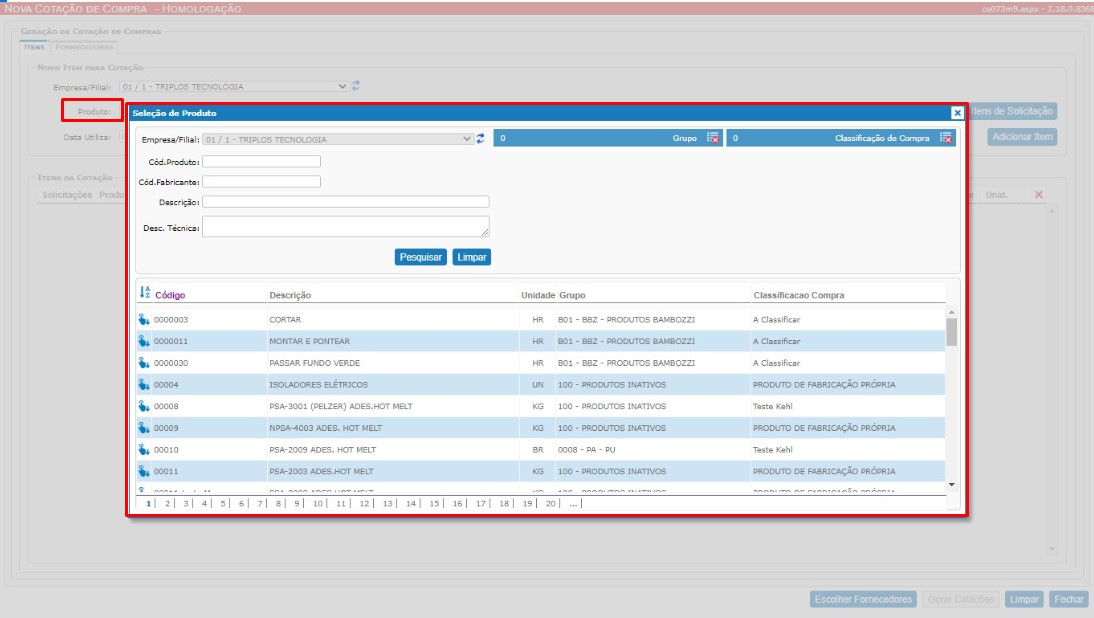
Task: Focus the Cód.Fabricante input field
Action: tap(262, 181)
